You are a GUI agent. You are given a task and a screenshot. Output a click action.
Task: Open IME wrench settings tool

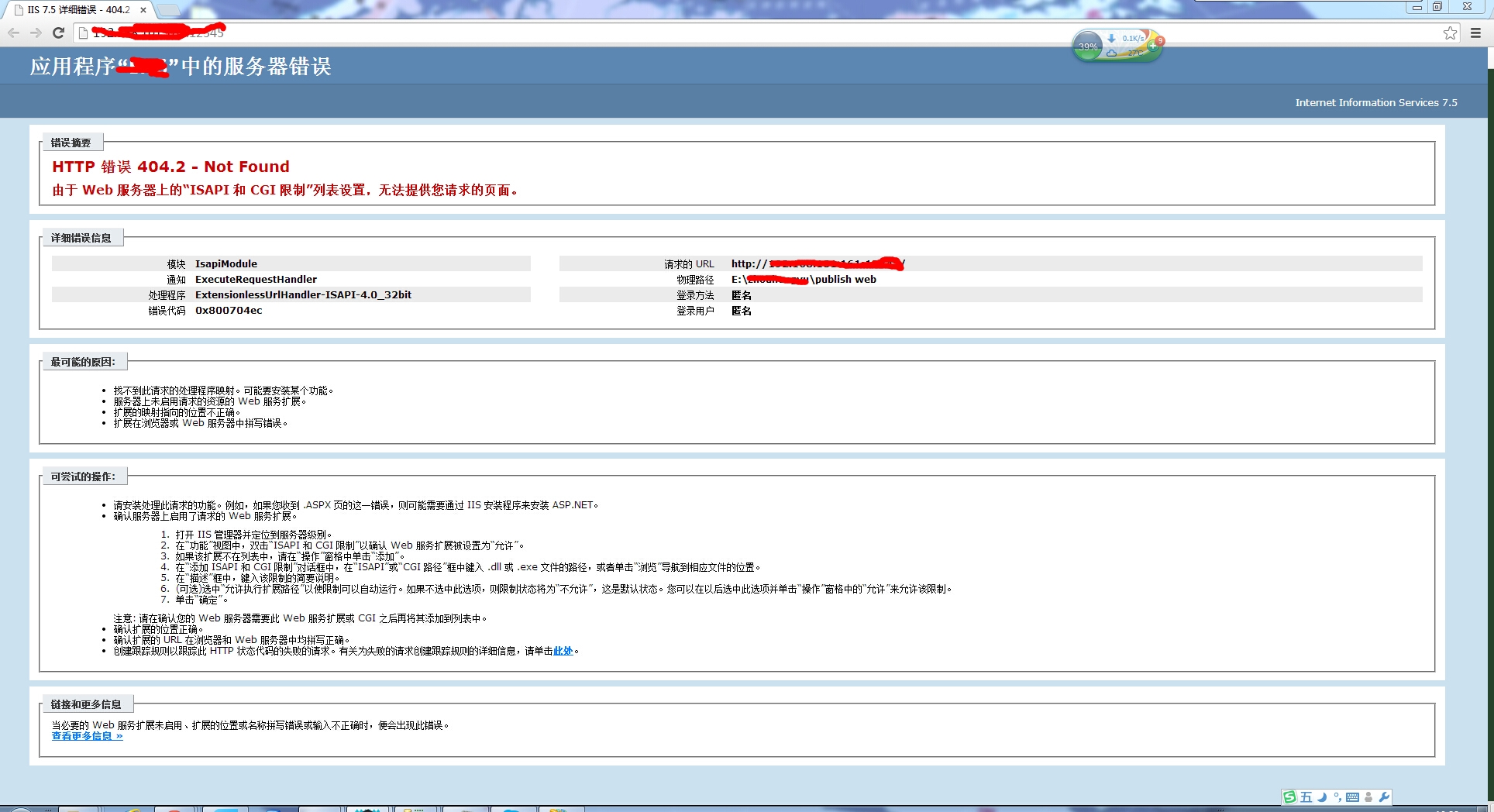click(x=1384, y=797)
